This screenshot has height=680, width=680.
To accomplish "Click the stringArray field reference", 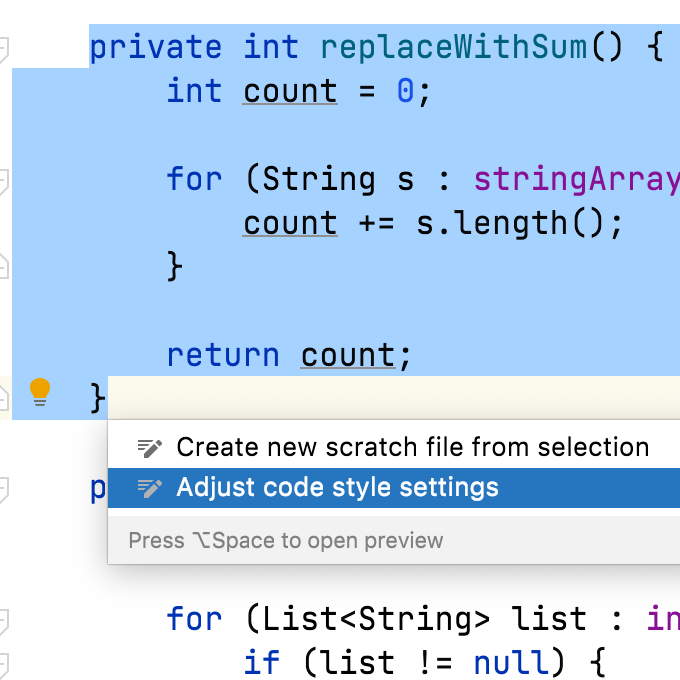I will click(x=576, y=179).
